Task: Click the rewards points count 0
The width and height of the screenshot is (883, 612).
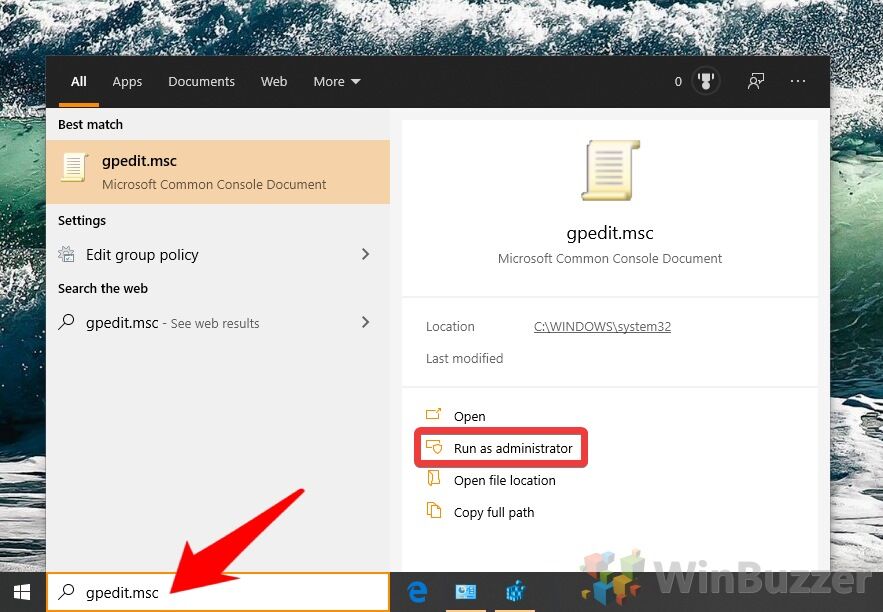Action: pyautogui.click(x=678, y=82)
